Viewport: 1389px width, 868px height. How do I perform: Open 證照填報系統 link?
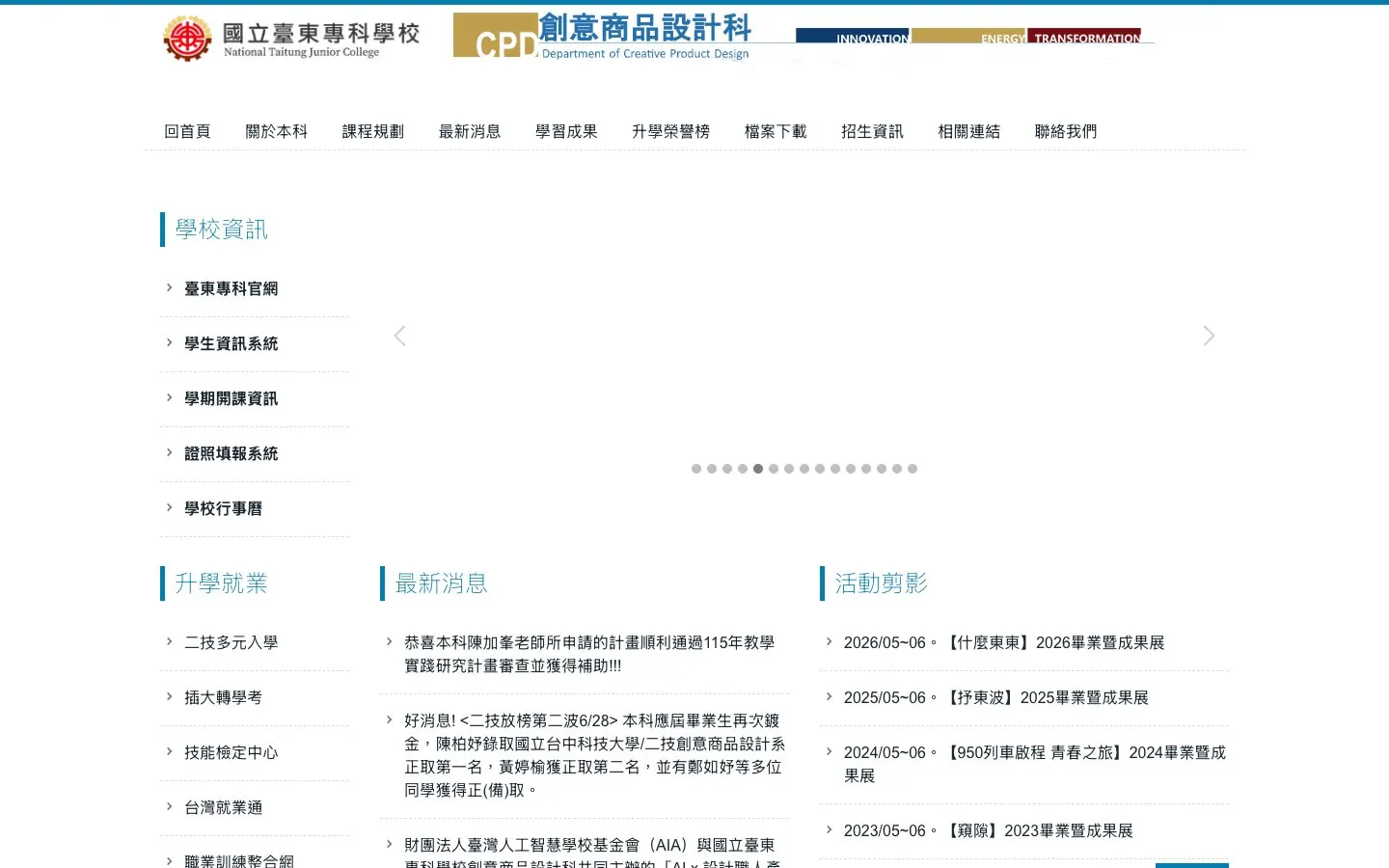pos(231,453)
